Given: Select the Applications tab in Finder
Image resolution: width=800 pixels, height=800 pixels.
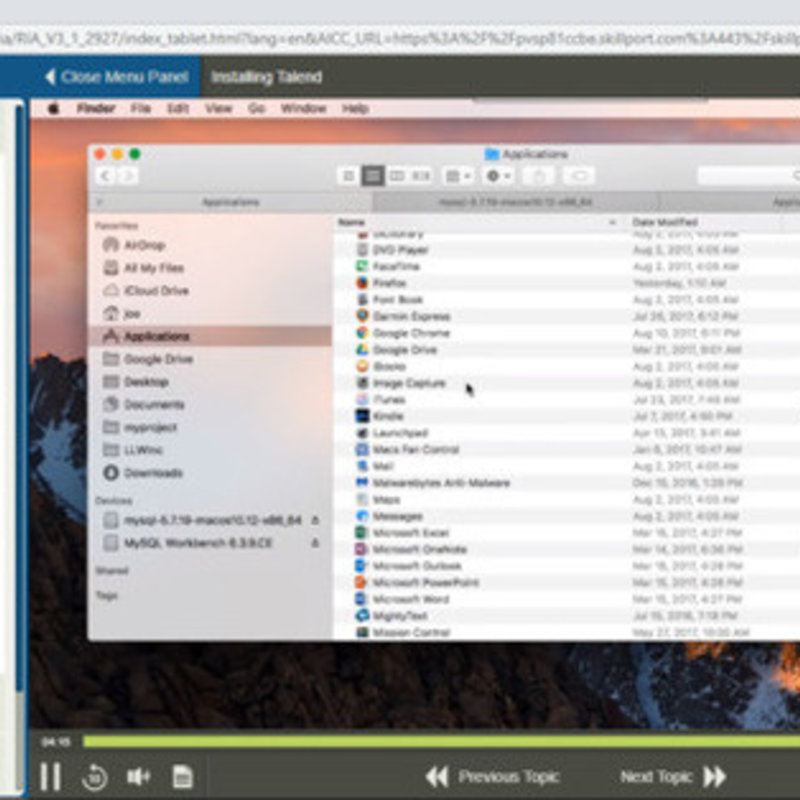Looking at the screenshot, I should 231,203.
